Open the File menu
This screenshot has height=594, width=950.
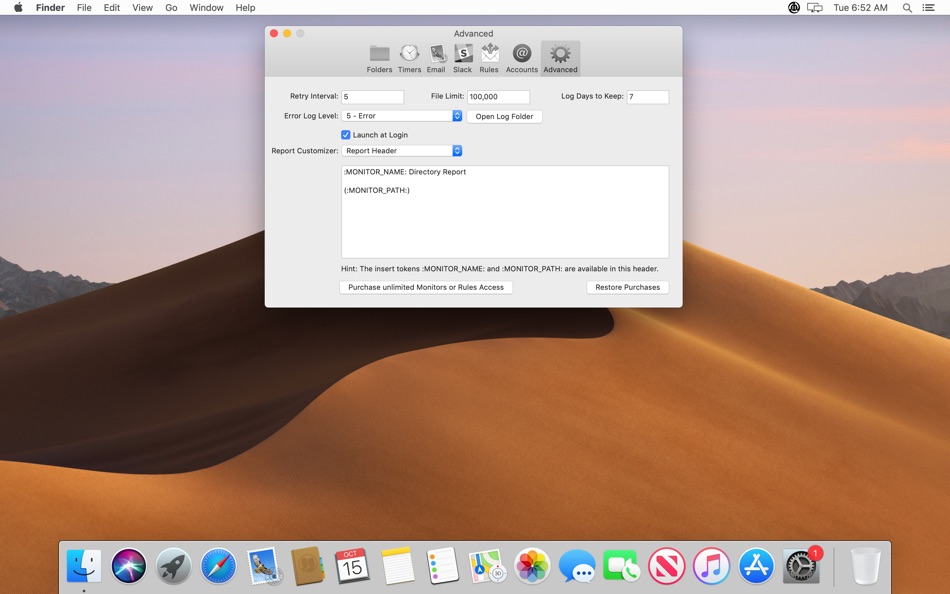click(x=84, y=8)
